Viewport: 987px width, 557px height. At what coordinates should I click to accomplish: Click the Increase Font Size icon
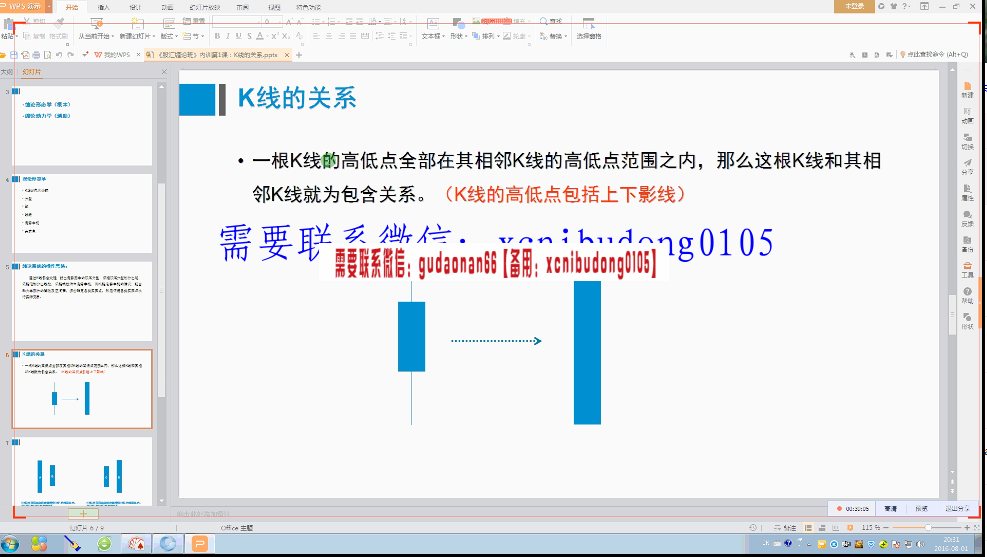(x=290, y=21)
